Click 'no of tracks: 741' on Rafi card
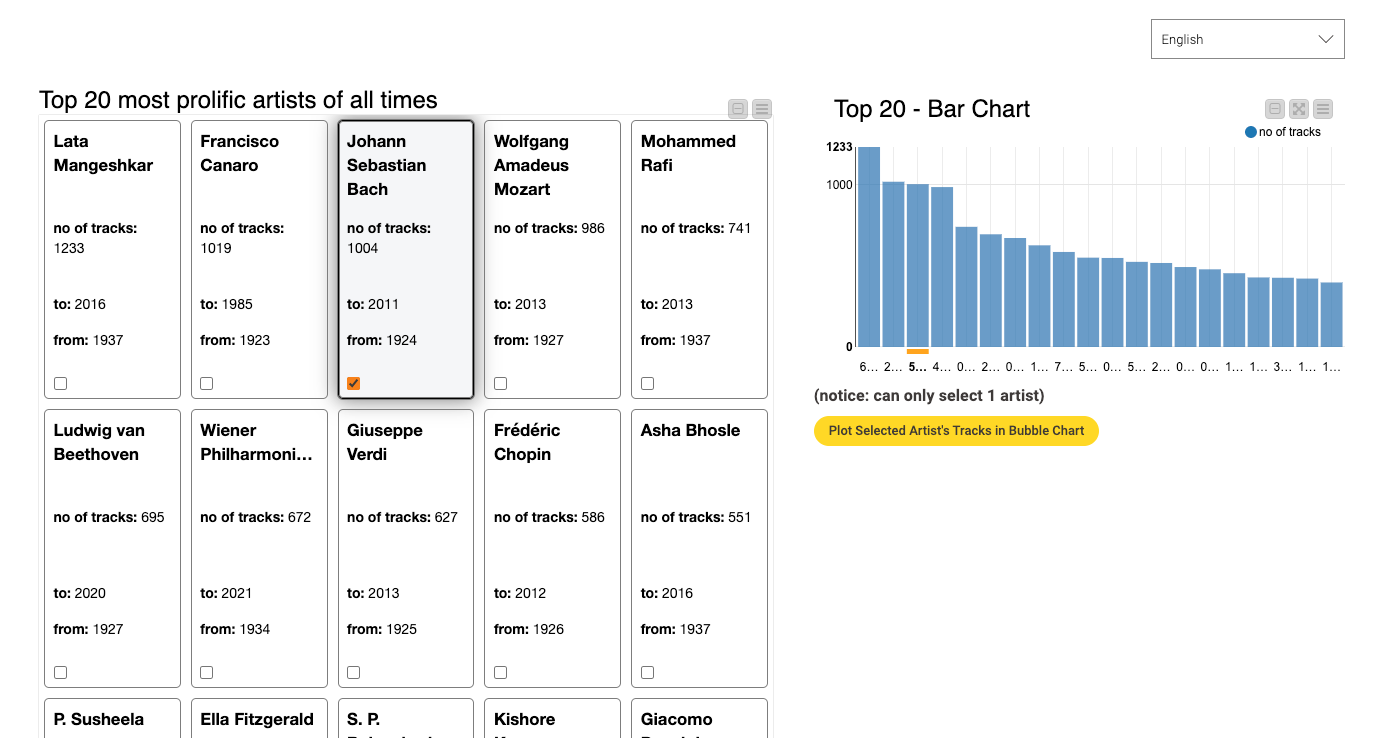 (696, 228)
